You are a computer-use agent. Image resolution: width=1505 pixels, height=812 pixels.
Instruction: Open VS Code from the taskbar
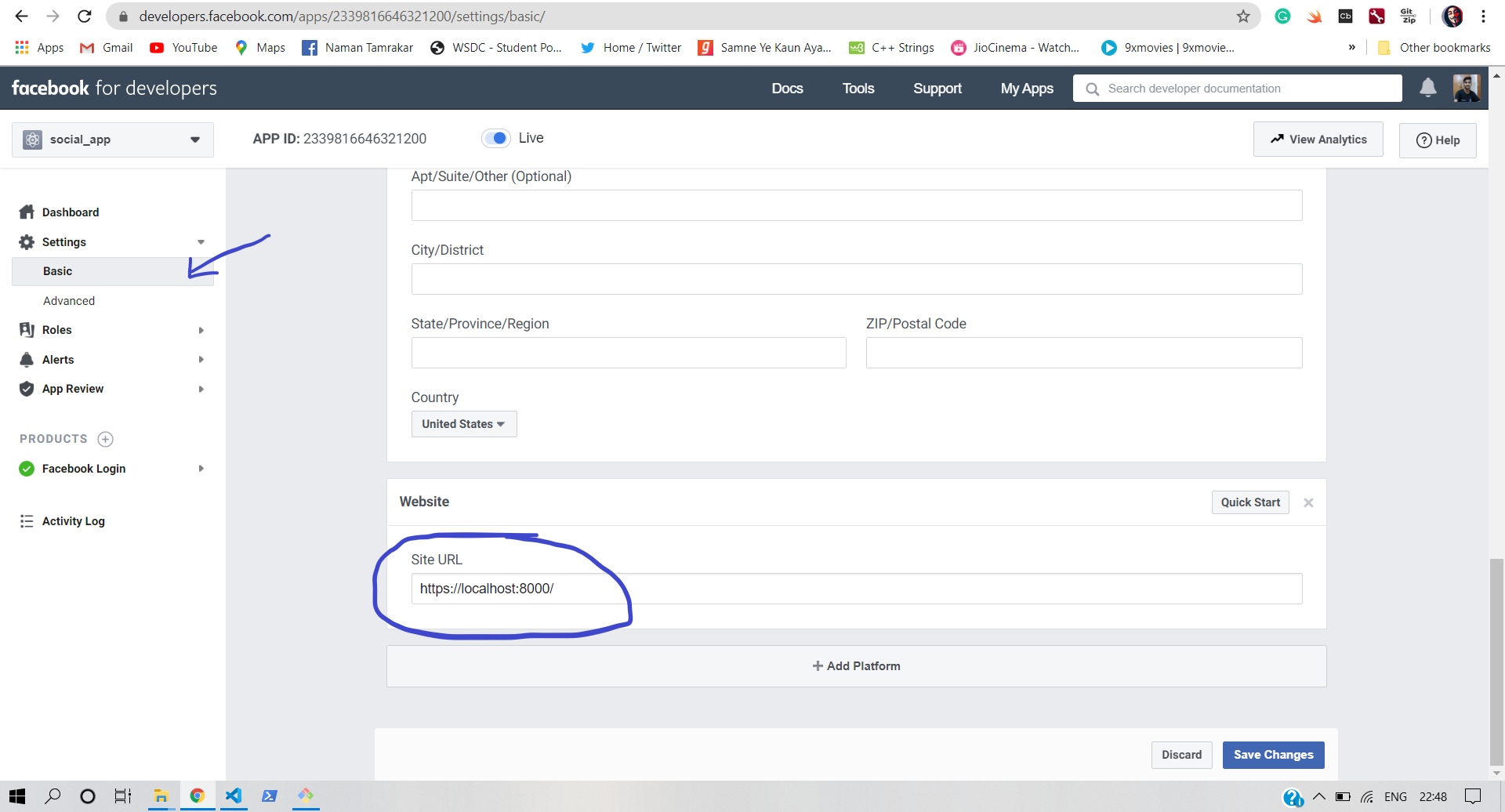tap(233, 796)
